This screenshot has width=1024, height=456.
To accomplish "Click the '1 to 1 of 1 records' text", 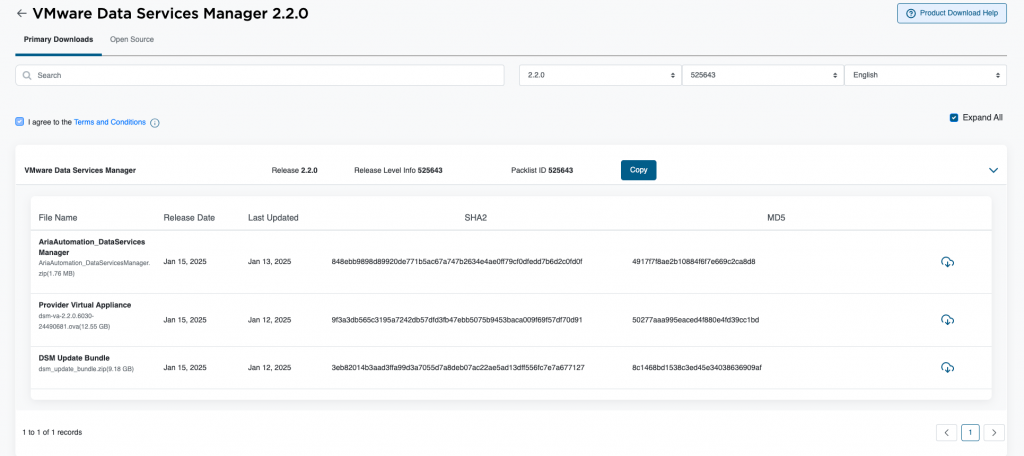I will point(52,432).
